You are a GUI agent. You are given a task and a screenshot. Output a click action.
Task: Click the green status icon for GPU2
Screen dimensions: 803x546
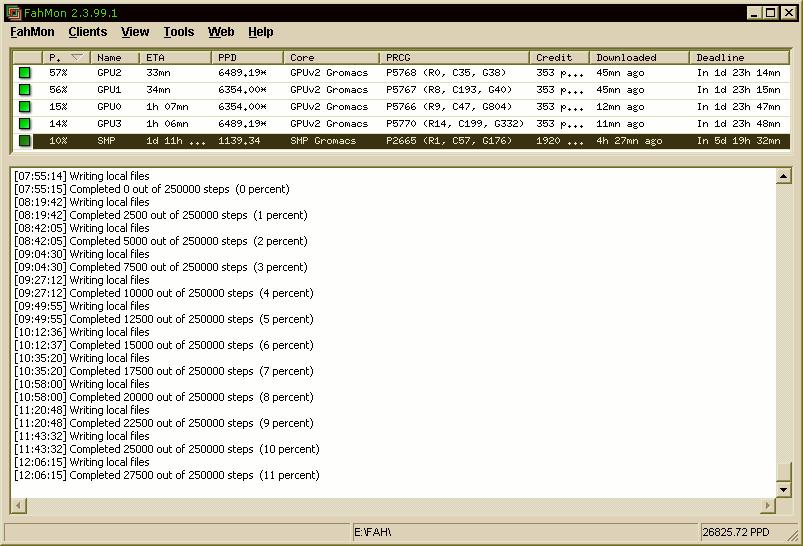24,73
